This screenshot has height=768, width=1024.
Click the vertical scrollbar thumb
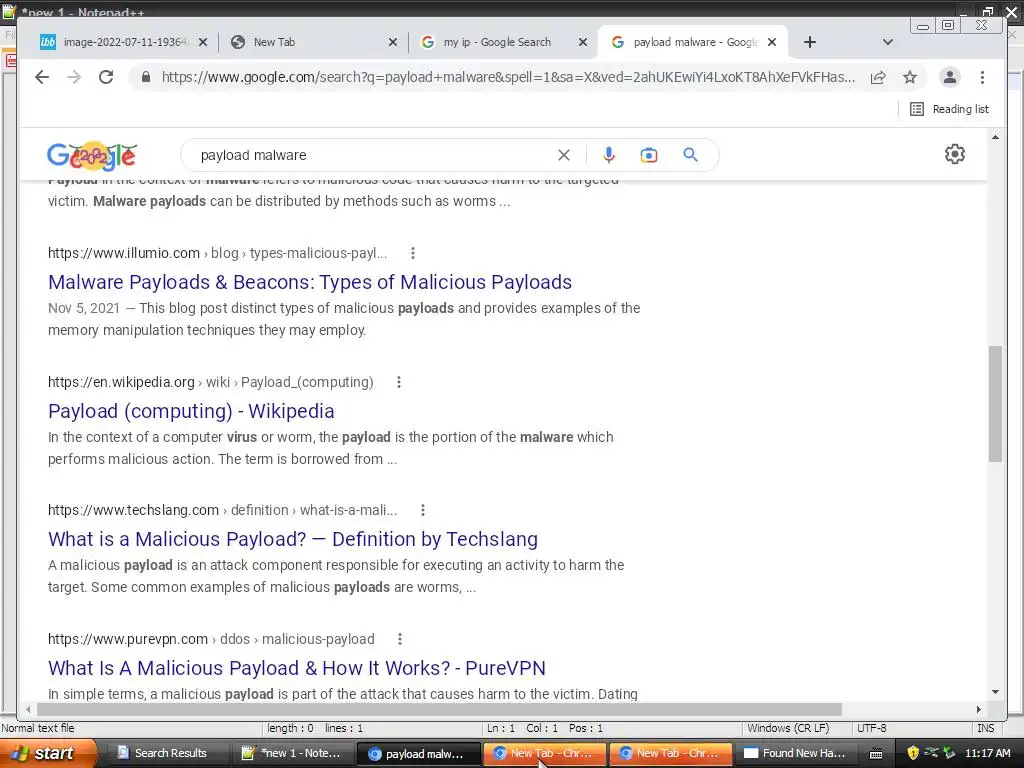[995, 404]
